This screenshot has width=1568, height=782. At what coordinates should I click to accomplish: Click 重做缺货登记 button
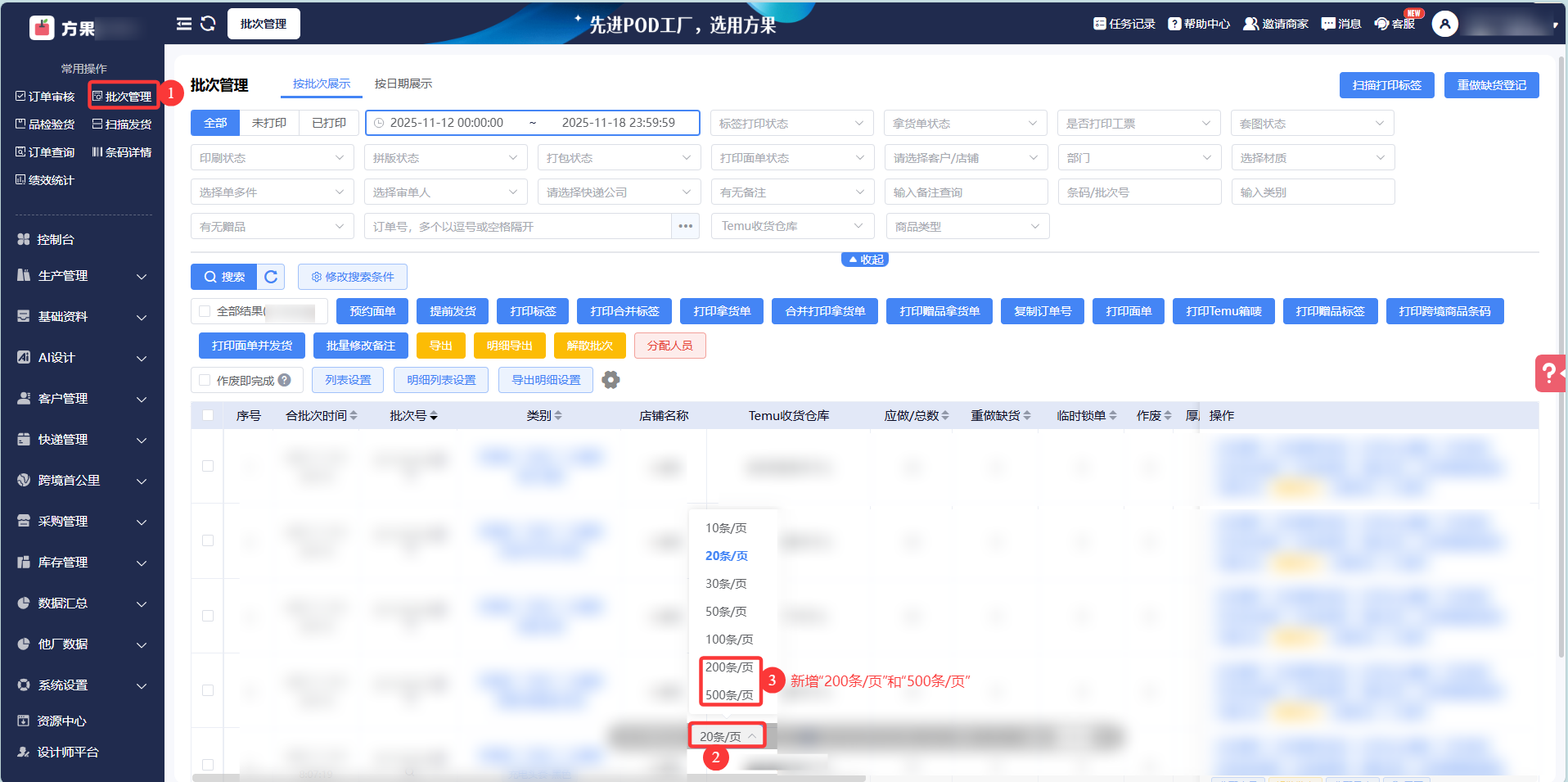tap(1492, 85)
